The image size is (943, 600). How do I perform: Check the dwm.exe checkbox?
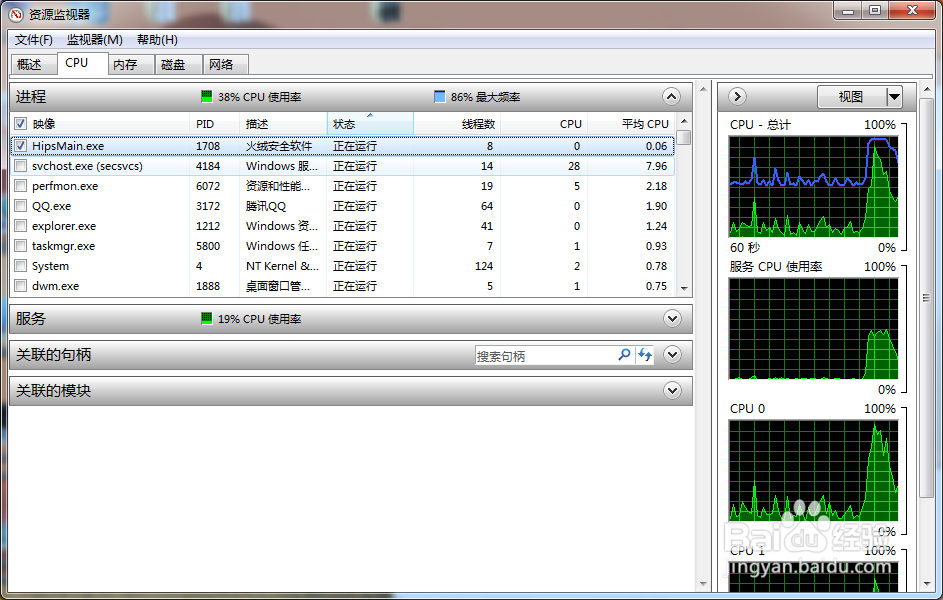(20, 286)
